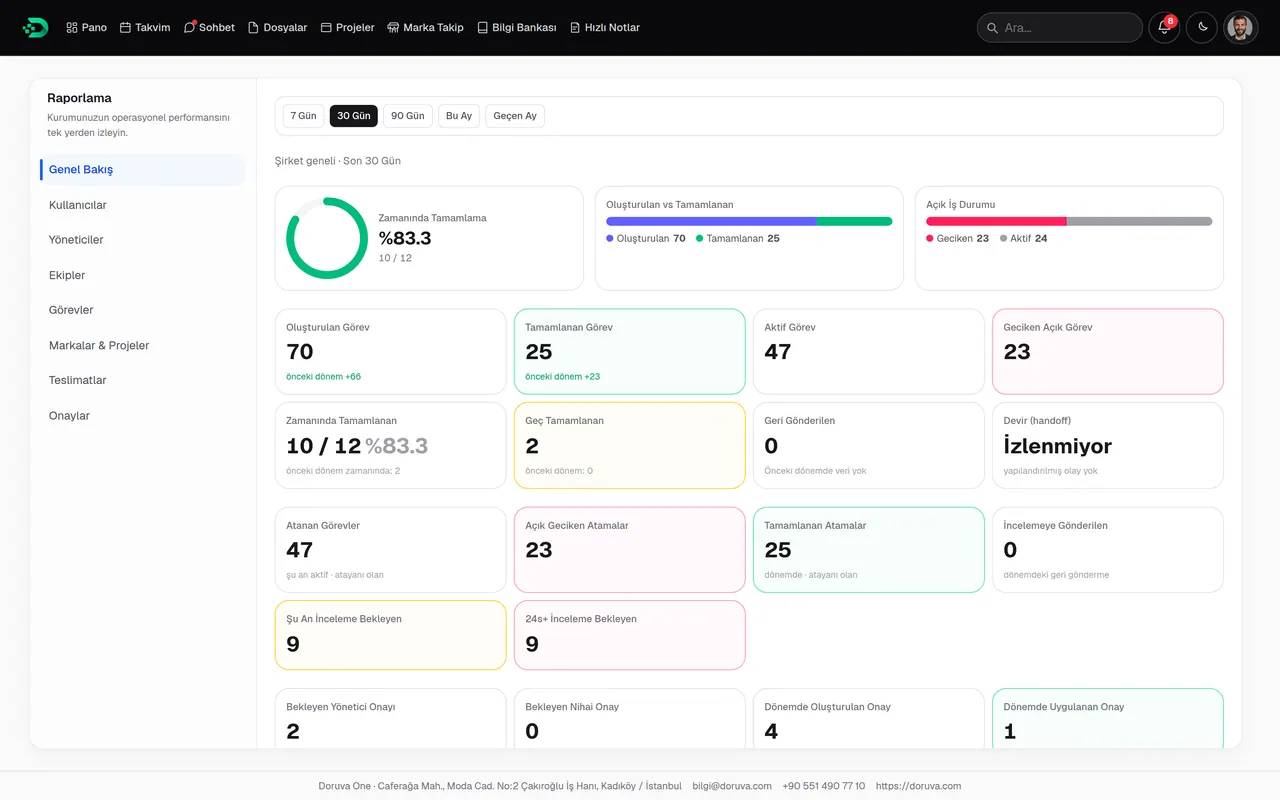
Task: Focus the Ara search field
Action: coord(1060,27)
